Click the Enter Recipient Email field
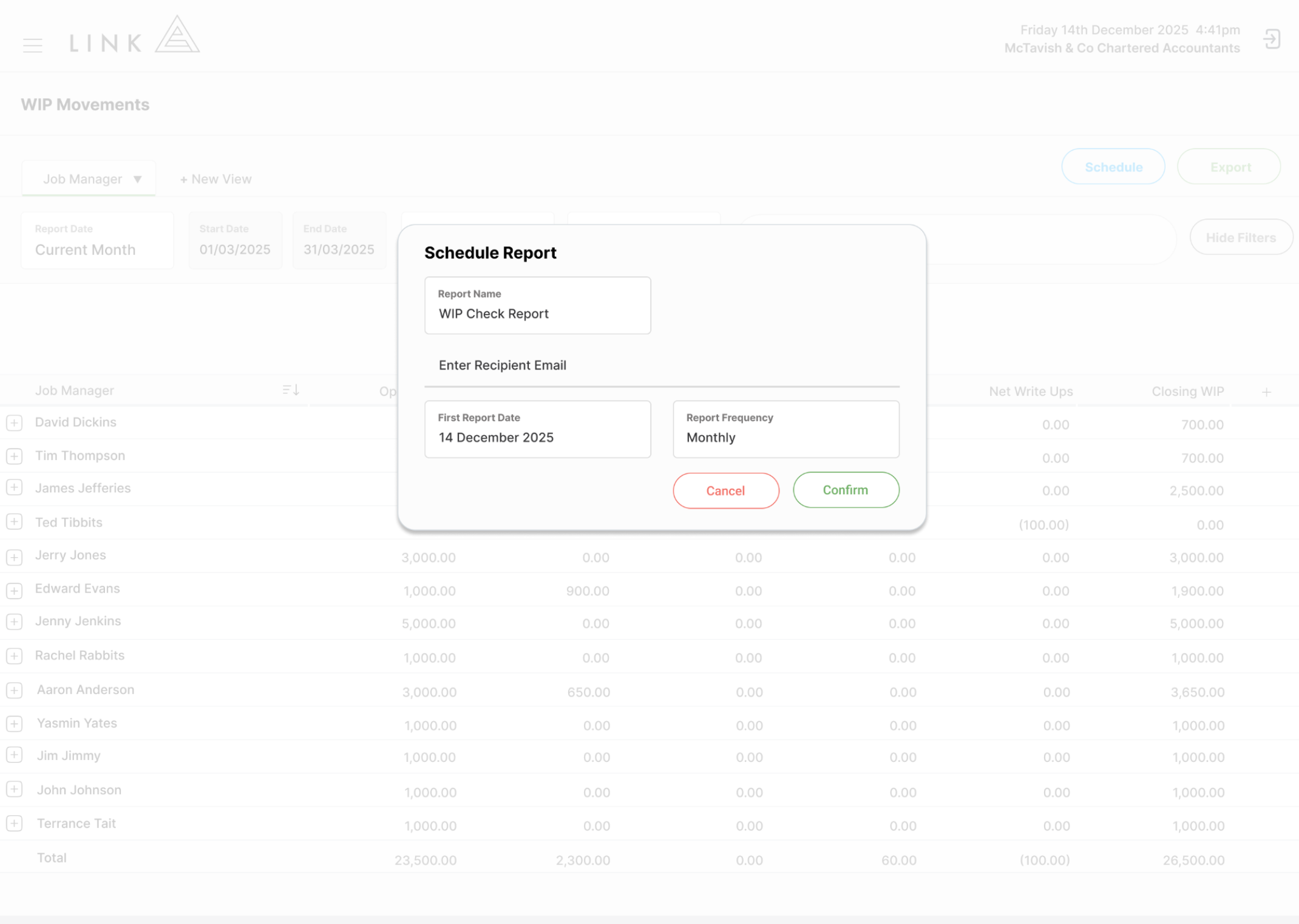The image size is (1299, 924). click(x=662, y=365)
